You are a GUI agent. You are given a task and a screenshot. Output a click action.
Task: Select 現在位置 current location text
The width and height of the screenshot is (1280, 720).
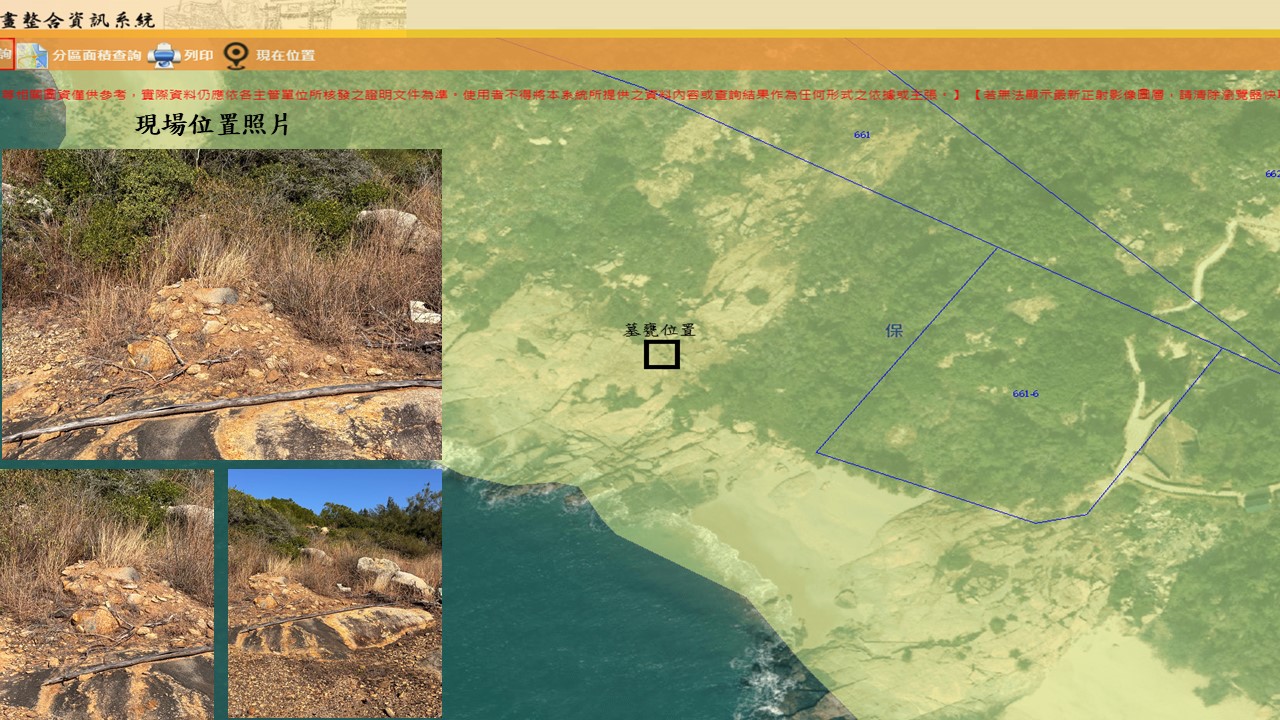pyautogui.click(x=285, y=56)
